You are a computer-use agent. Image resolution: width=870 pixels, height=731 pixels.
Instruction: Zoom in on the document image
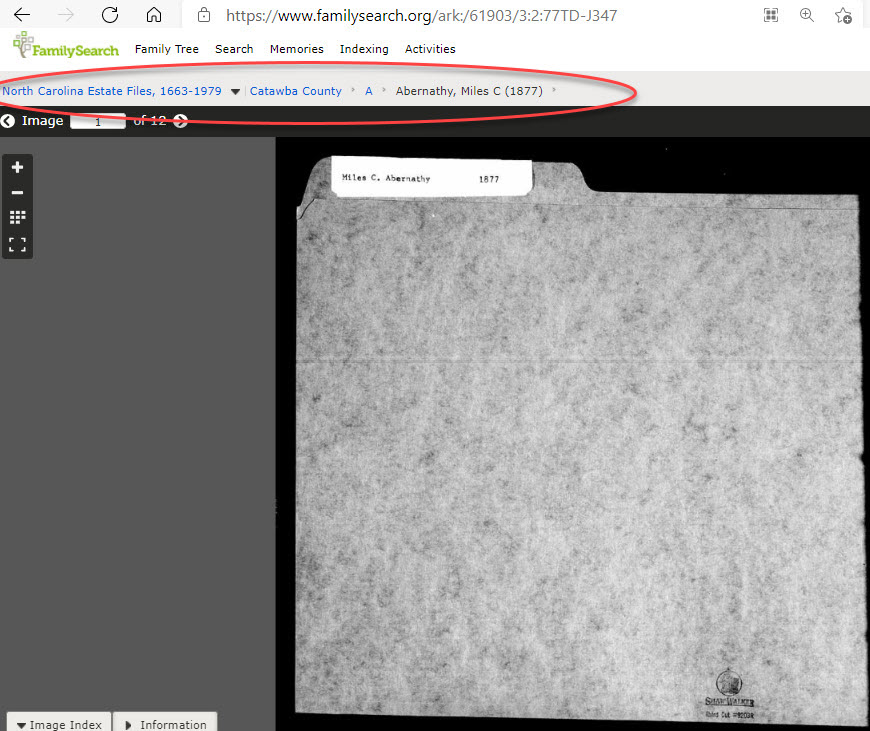pyautogui.click(x=17, y=166)
